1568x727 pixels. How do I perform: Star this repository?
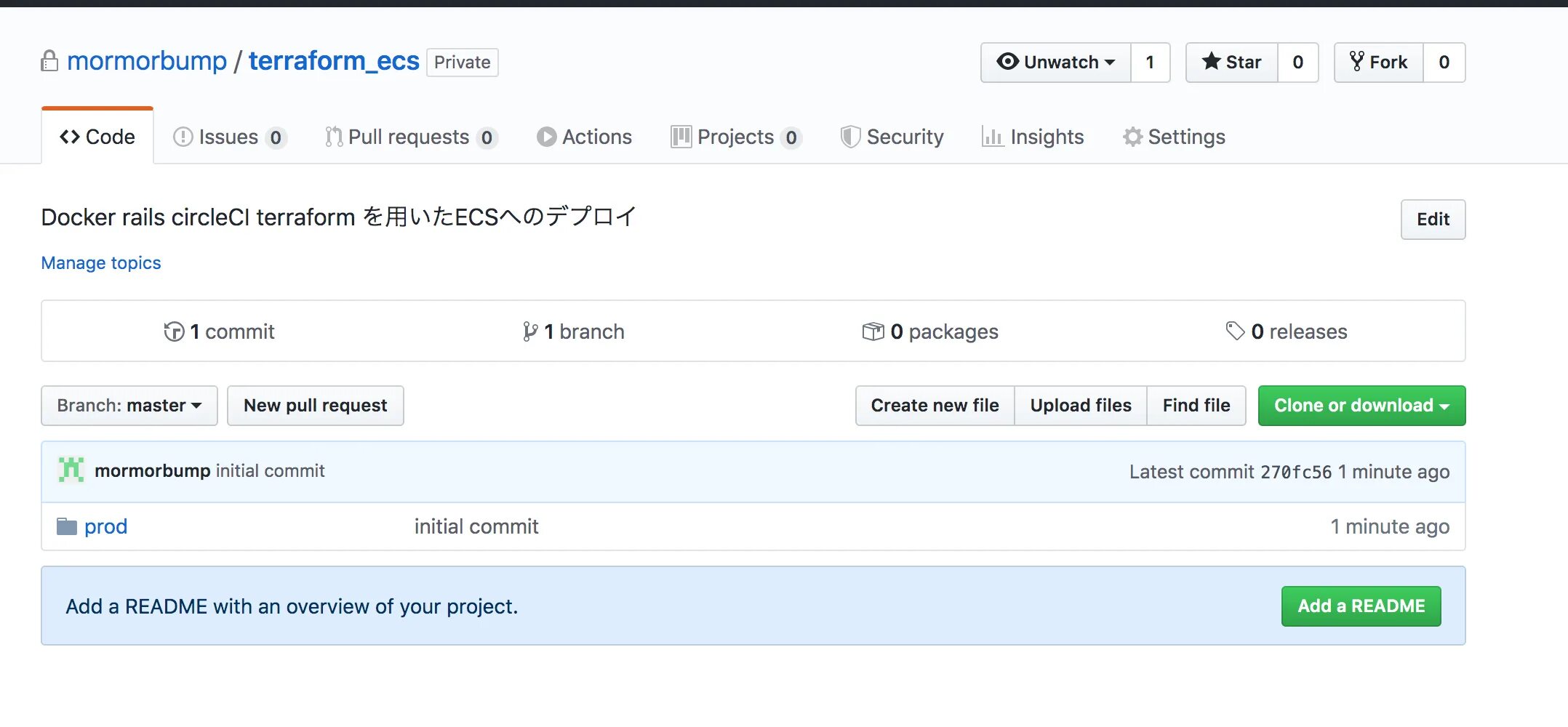click(x=1232, y=63)
